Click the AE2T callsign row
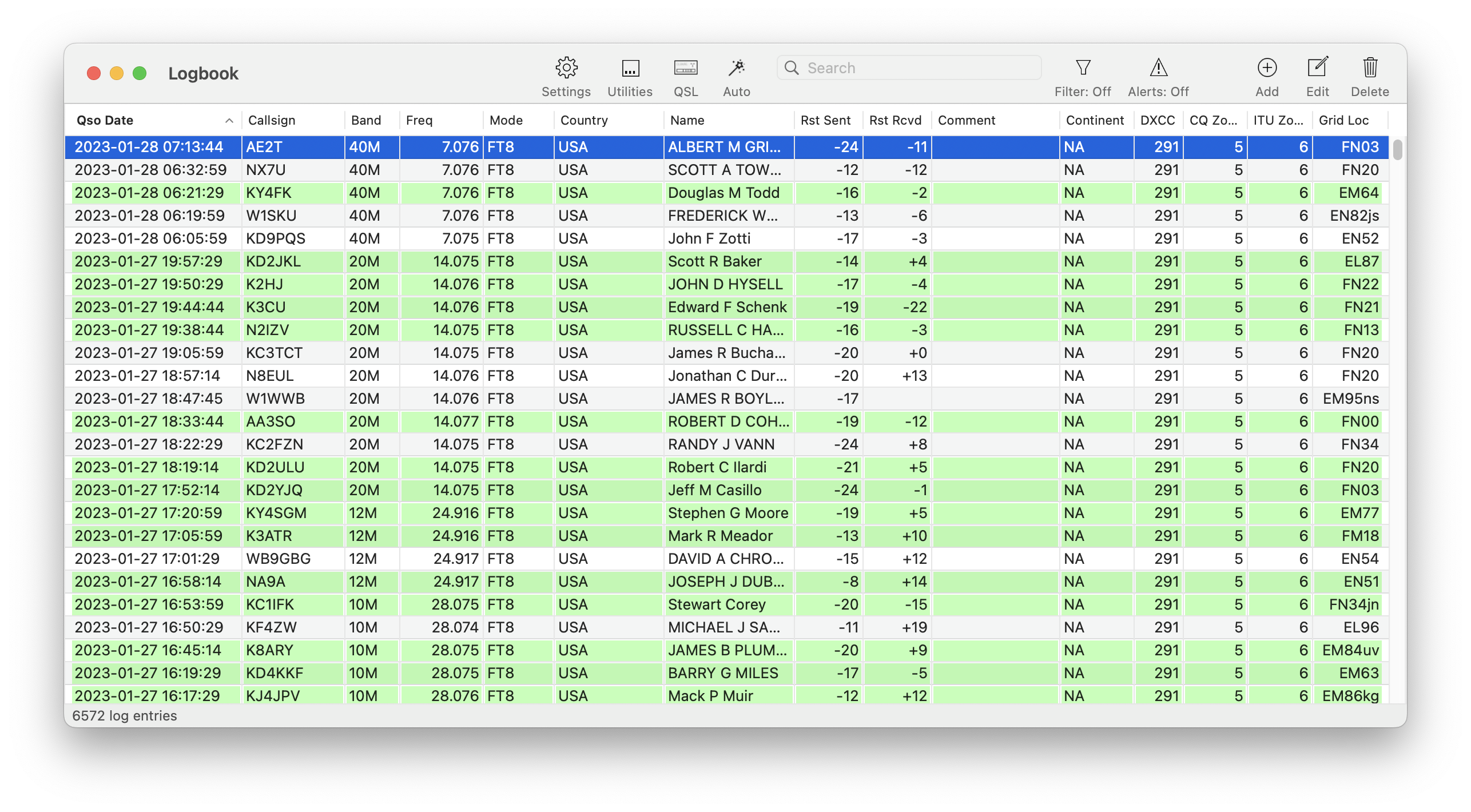This screenshot has height=812, width=1471. click(288, 145)
